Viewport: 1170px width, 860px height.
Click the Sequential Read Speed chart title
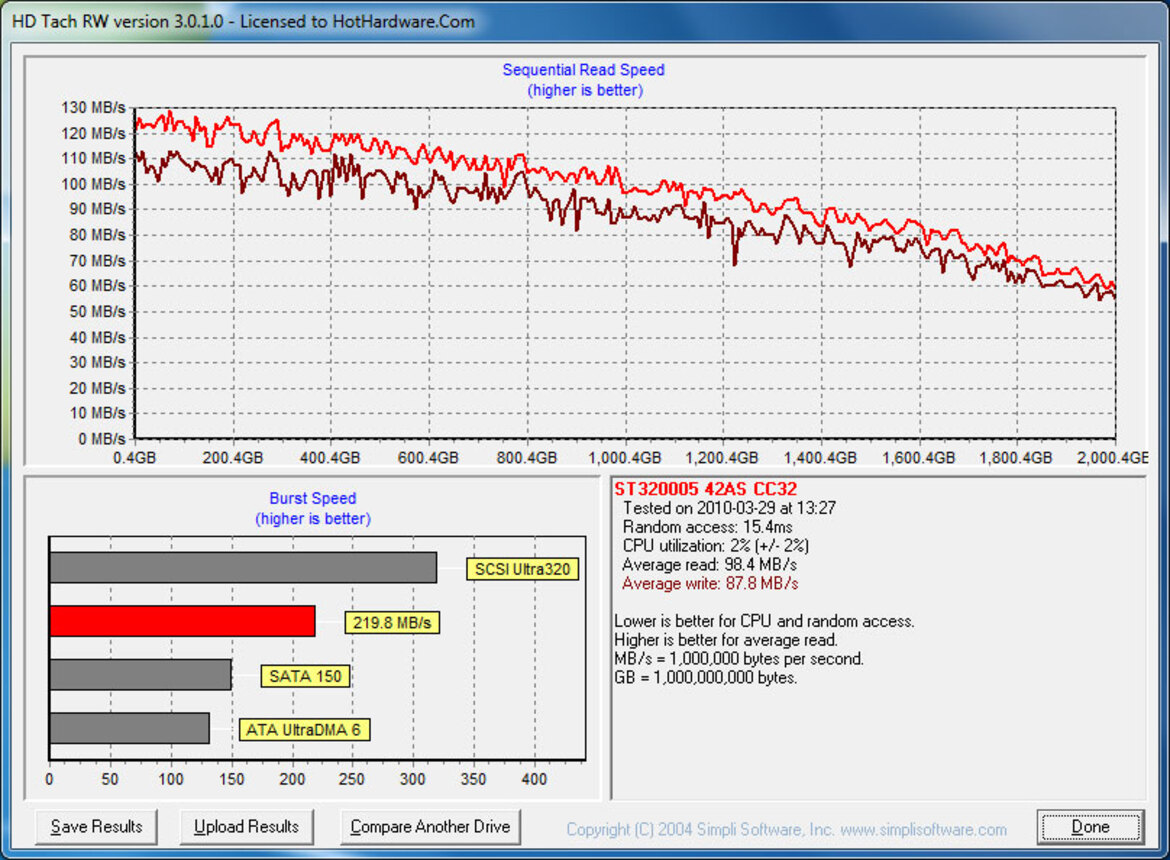(584, 70)
